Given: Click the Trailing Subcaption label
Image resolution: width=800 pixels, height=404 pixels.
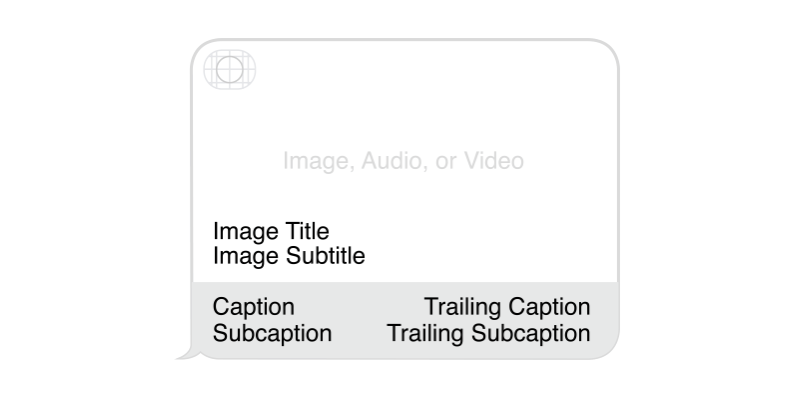Looking at the screenshot, I should click(489, 333).
